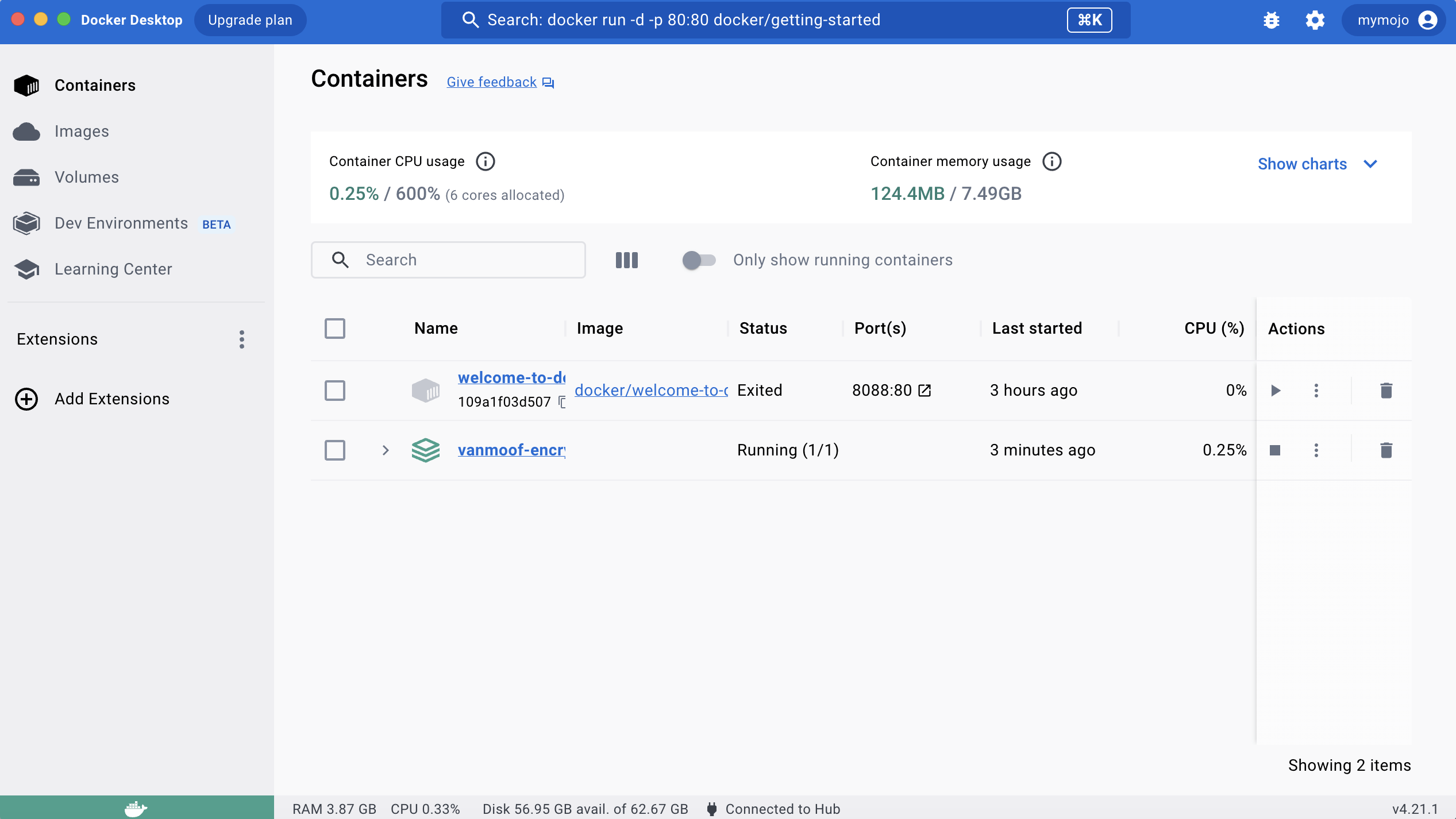The image size is (1456, 819).
Task: Open Volumes section in sidebar
Action: coord(86,177)
